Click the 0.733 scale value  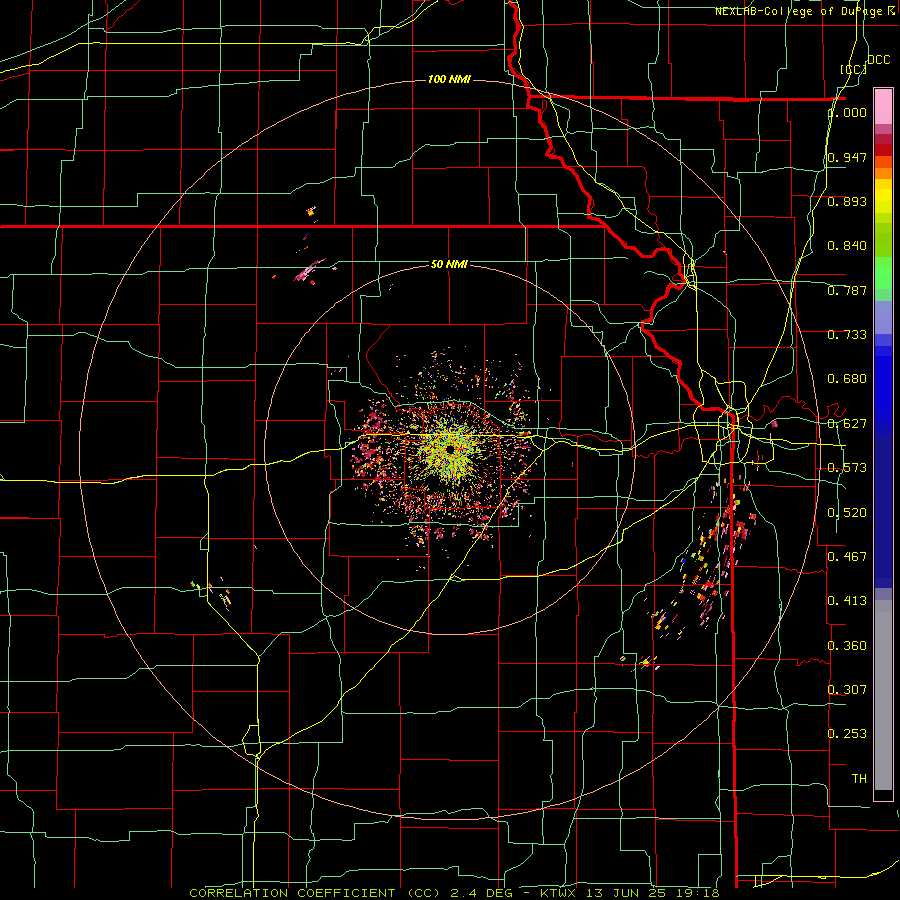847,335
